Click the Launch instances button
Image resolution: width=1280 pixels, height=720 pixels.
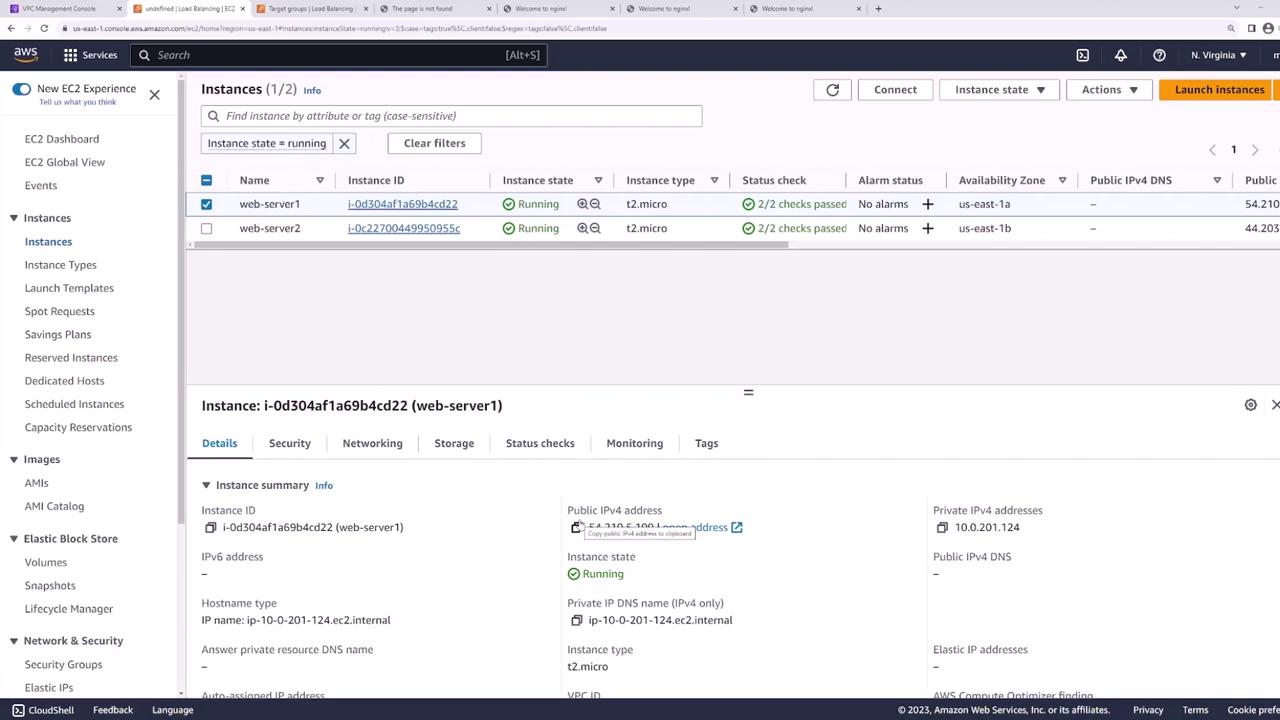click(1219, 90)
